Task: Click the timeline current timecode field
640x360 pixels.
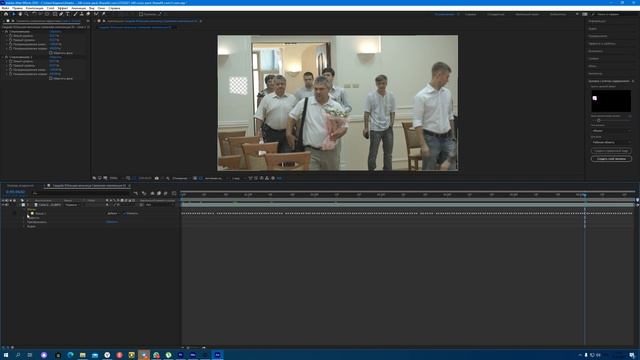Action: point(16,192)
